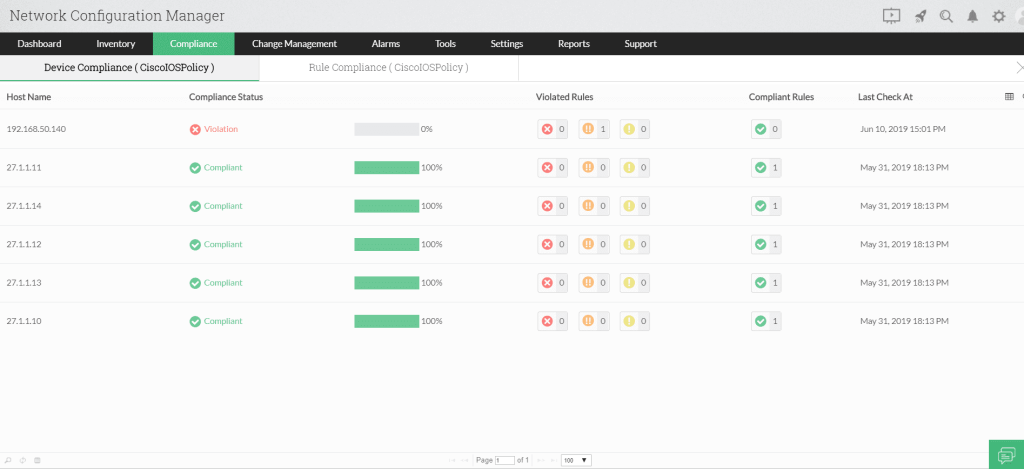The height and width of the screenshot is (469, 1024).
Task: Open the presentation video icon in header
Action: tap(892, 16)
